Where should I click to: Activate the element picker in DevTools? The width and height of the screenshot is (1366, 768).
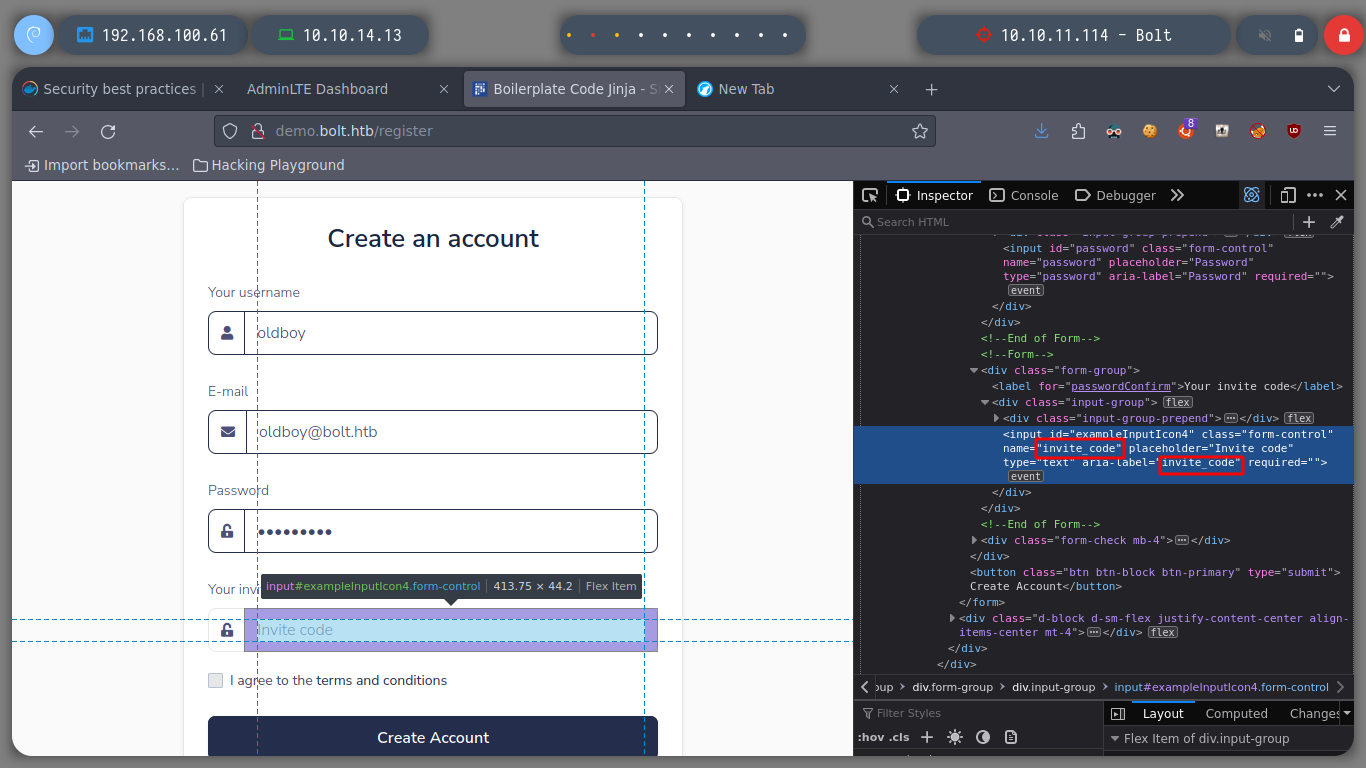tap(870, 195)
